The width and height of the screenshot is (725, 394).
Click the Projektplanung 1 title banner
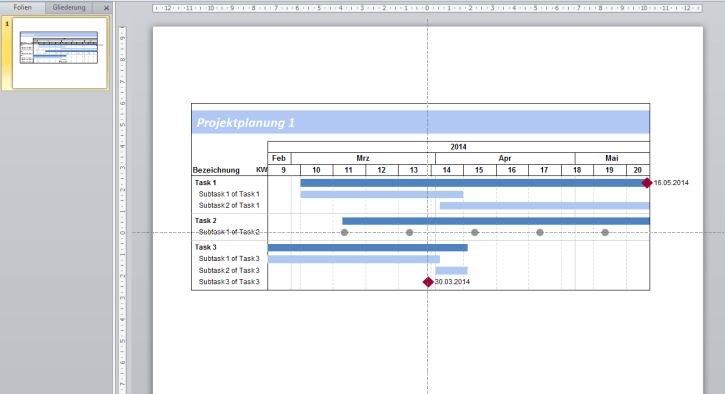[x=420, y=123]
